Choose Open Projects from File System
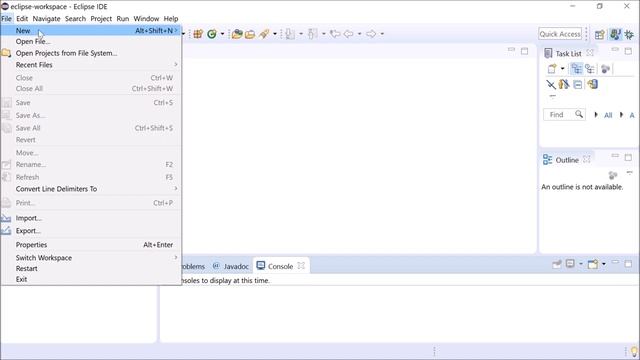 (91, 53)
